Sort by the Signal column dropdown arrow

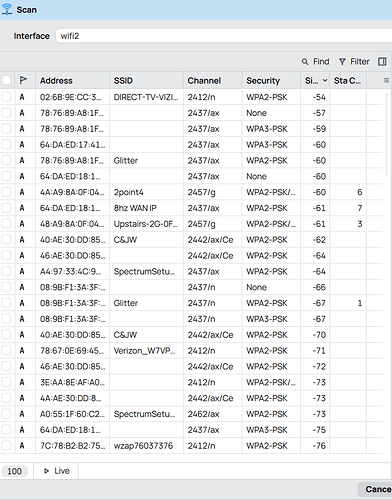[325, 80]
